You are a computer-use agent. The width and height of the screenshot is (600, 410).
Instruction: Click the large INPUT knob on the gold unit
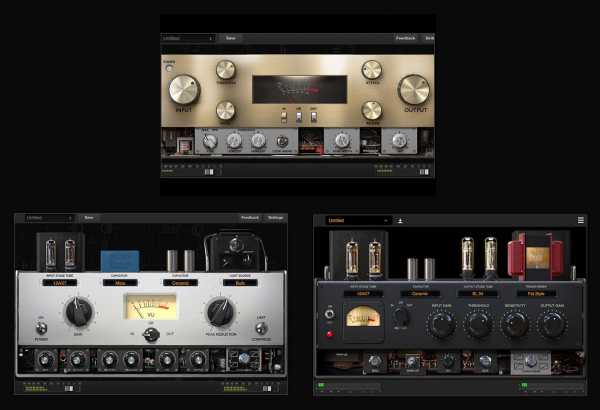(184, 90)
